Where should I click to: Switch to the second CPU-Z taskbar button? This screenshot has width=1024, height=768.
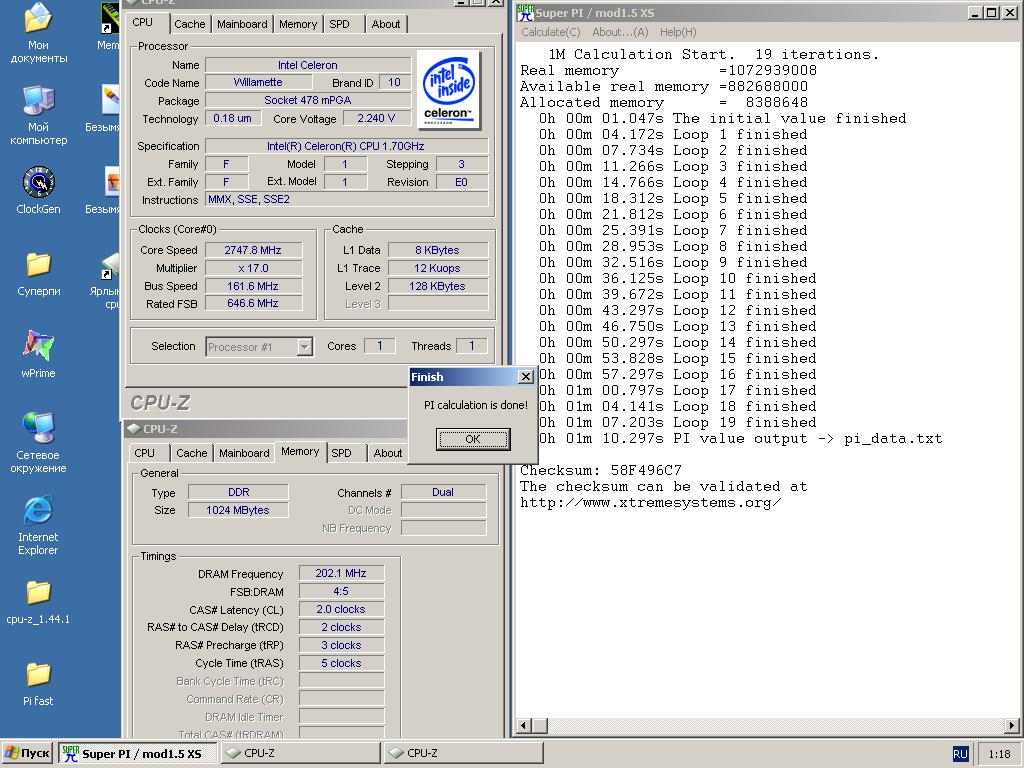464,753
